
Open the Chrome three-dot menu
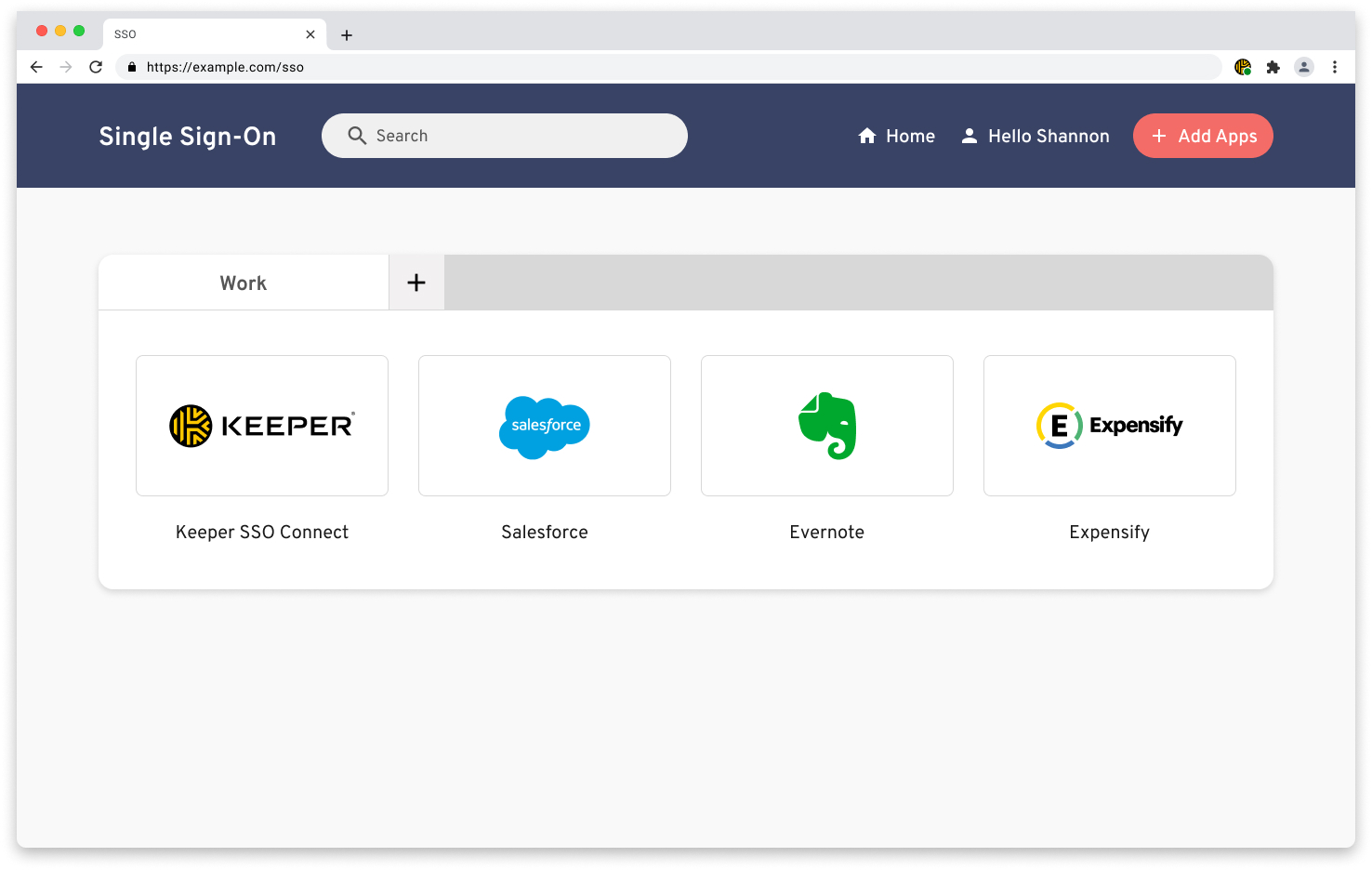[x=1335, y=67]
